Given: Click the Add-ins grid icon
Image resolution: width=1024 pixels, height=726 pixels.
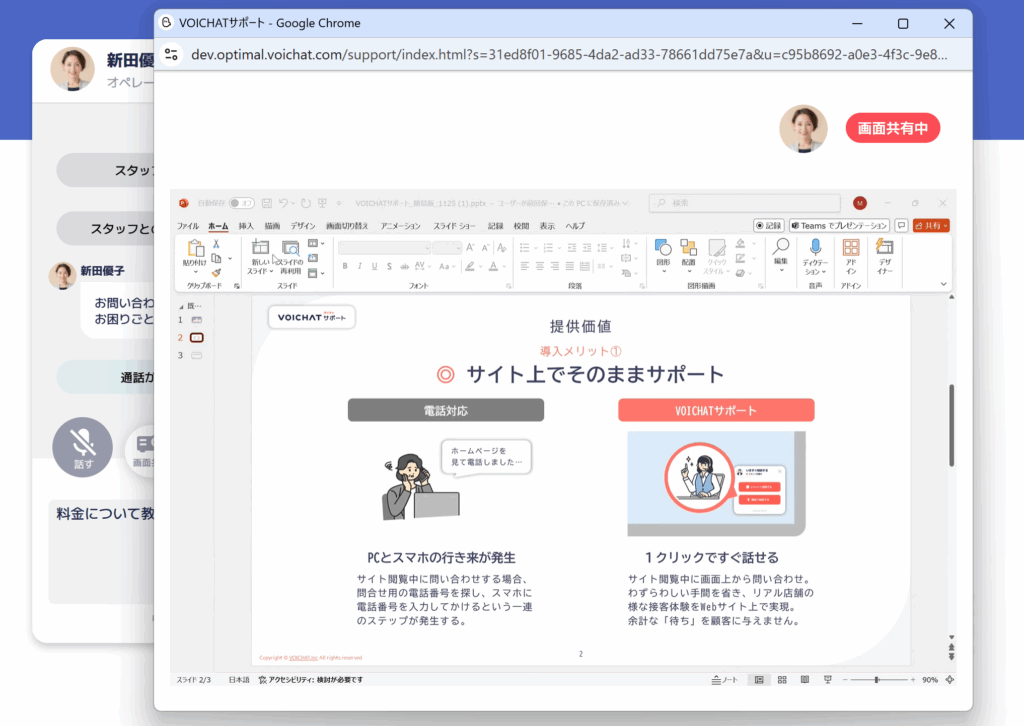Looking at the screenshot, I should [851, 247].
